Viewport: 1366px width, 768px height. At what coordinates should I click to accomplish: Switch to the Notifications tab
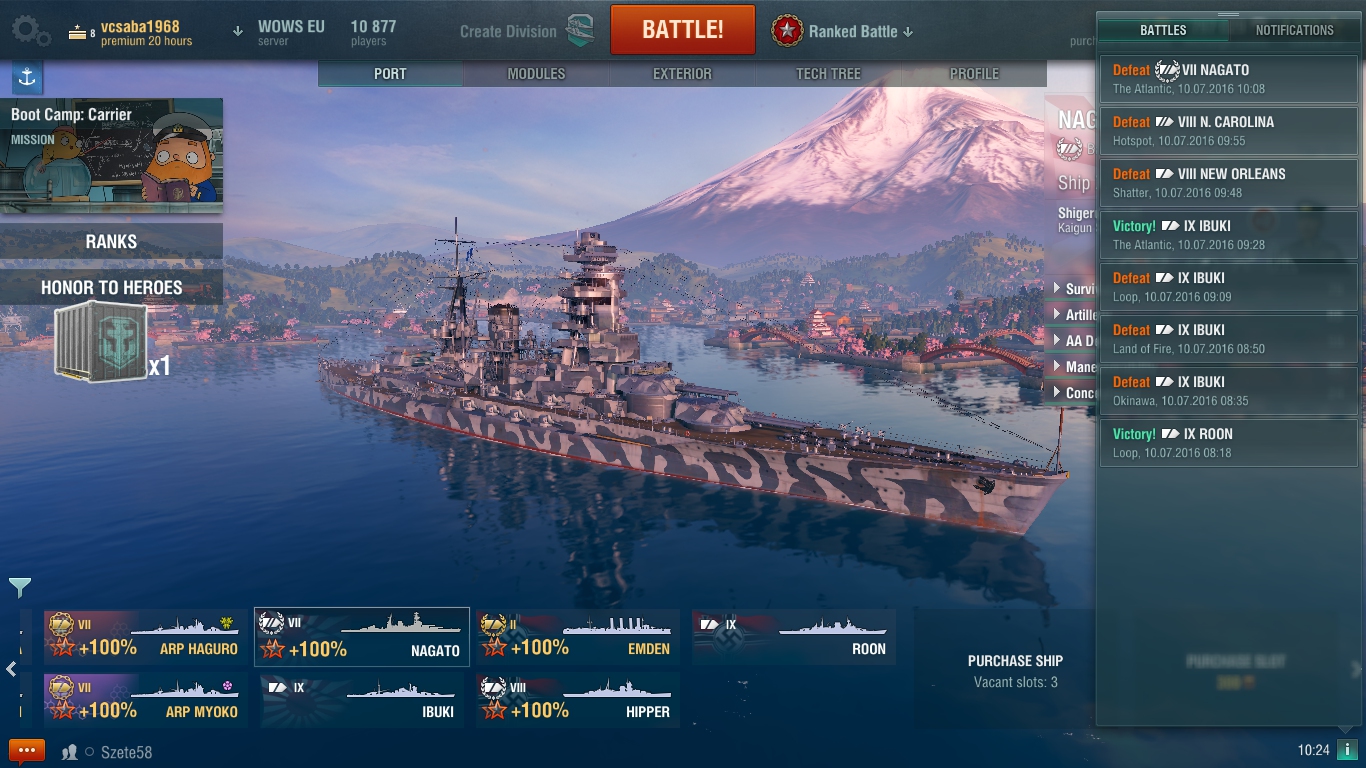tap(1294, 30)
